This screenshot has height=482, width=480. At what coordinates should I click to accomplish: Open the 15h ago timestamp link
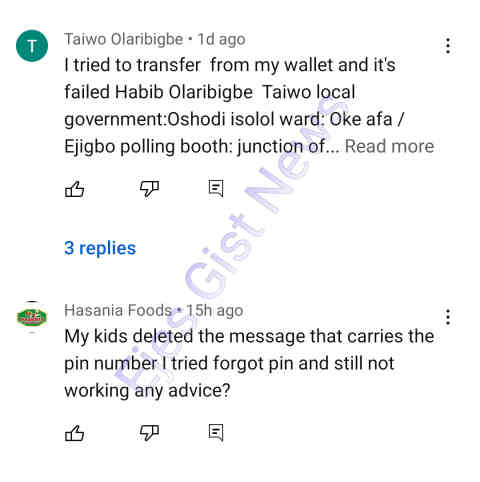[215, 311]
